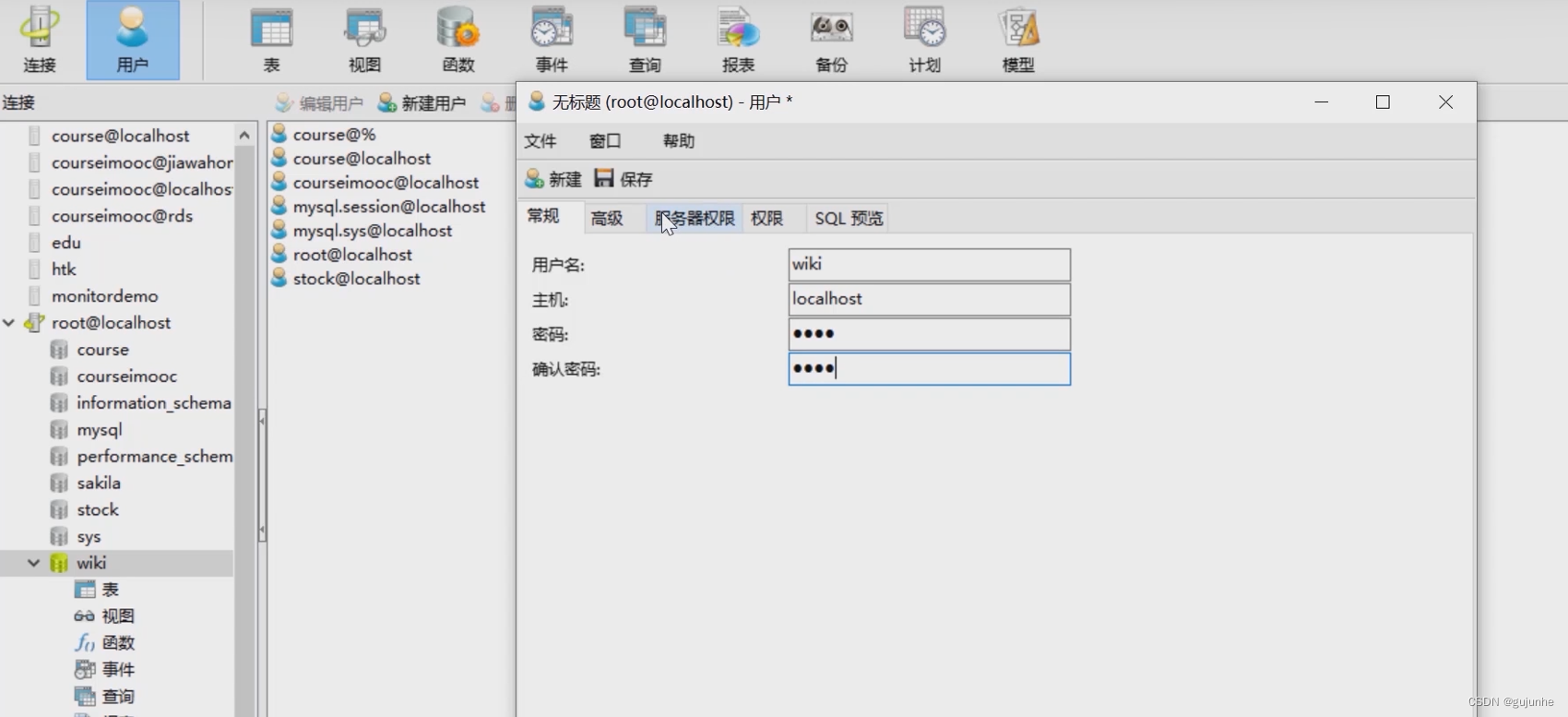Open the 备份 (Backup) toolbar icon

831,40
